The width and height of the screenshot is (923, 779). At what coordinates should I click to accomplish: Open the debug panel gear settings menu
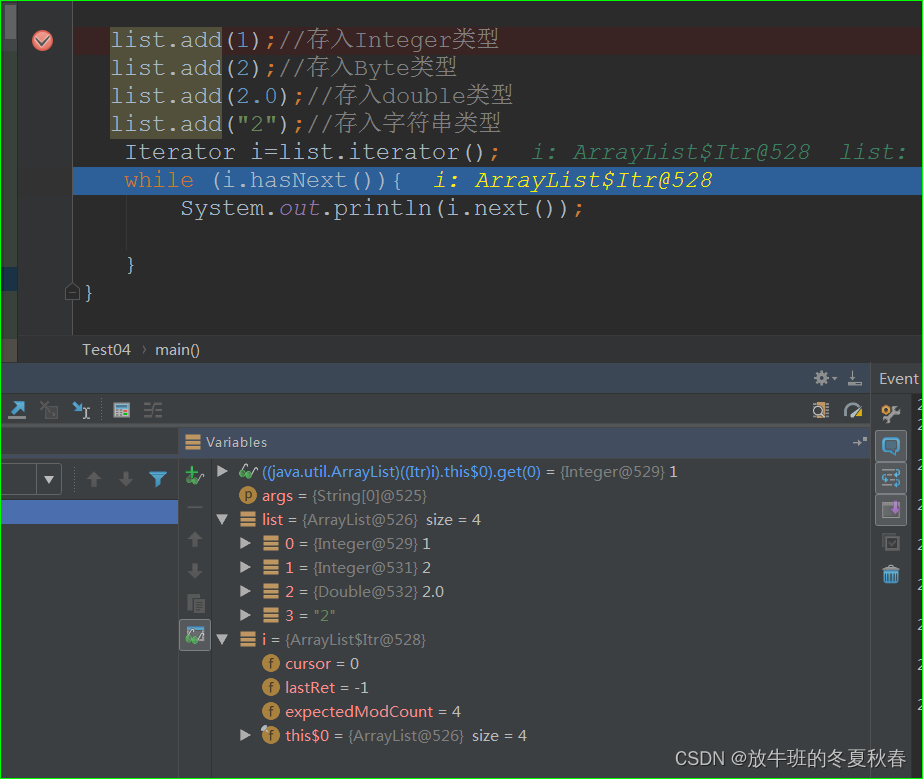click(825, 378)
